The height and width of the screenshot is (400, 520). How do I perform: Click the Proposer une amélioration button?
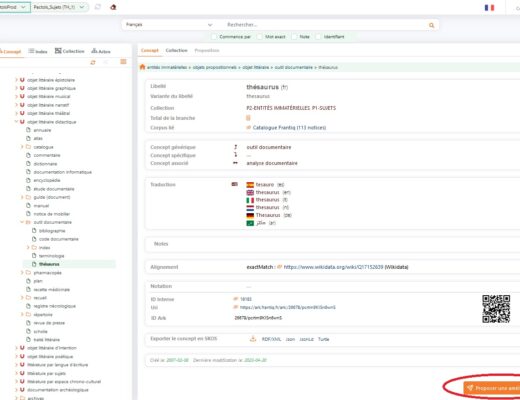coord(492,388)
